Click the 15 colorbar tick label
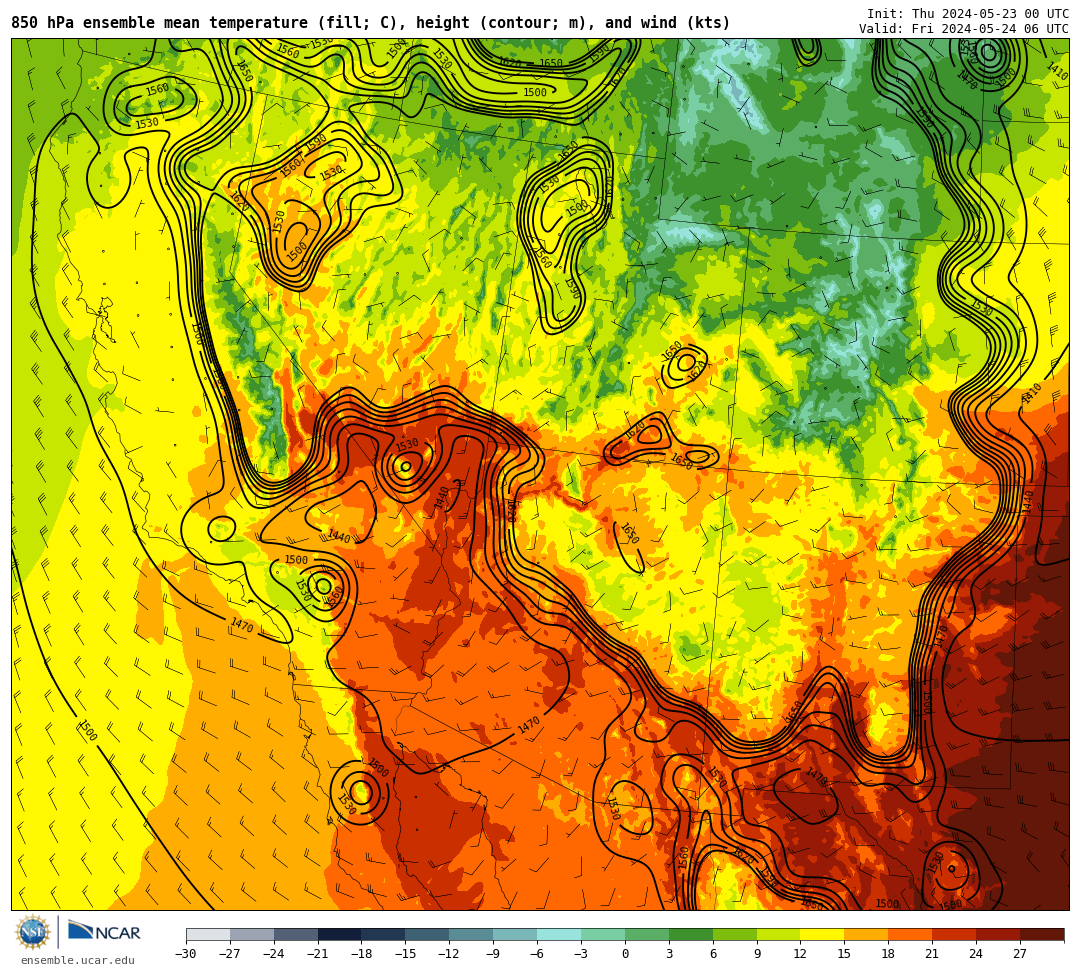 [x=845, y=954]
